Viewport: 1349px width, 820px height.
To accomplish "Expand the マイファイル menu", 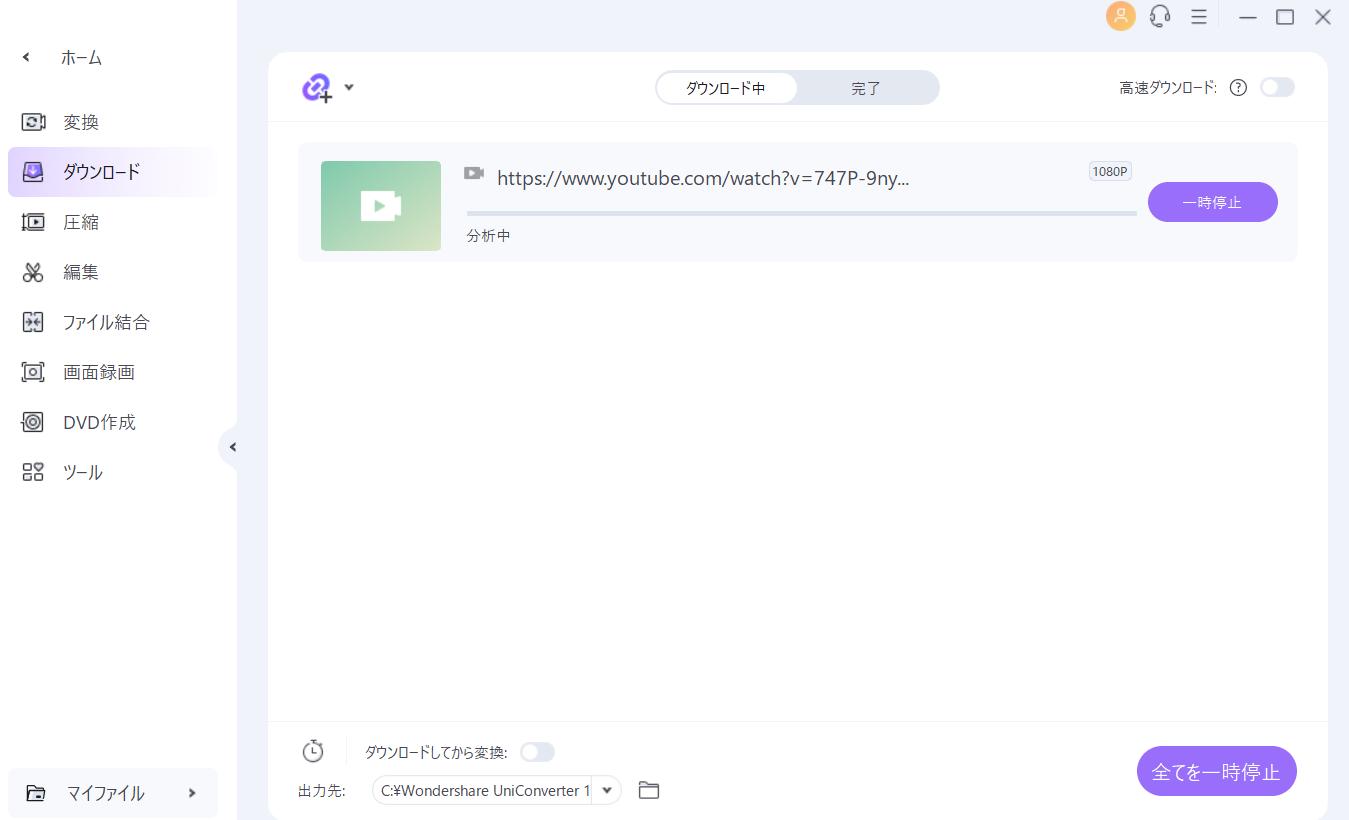I will 113,793.
